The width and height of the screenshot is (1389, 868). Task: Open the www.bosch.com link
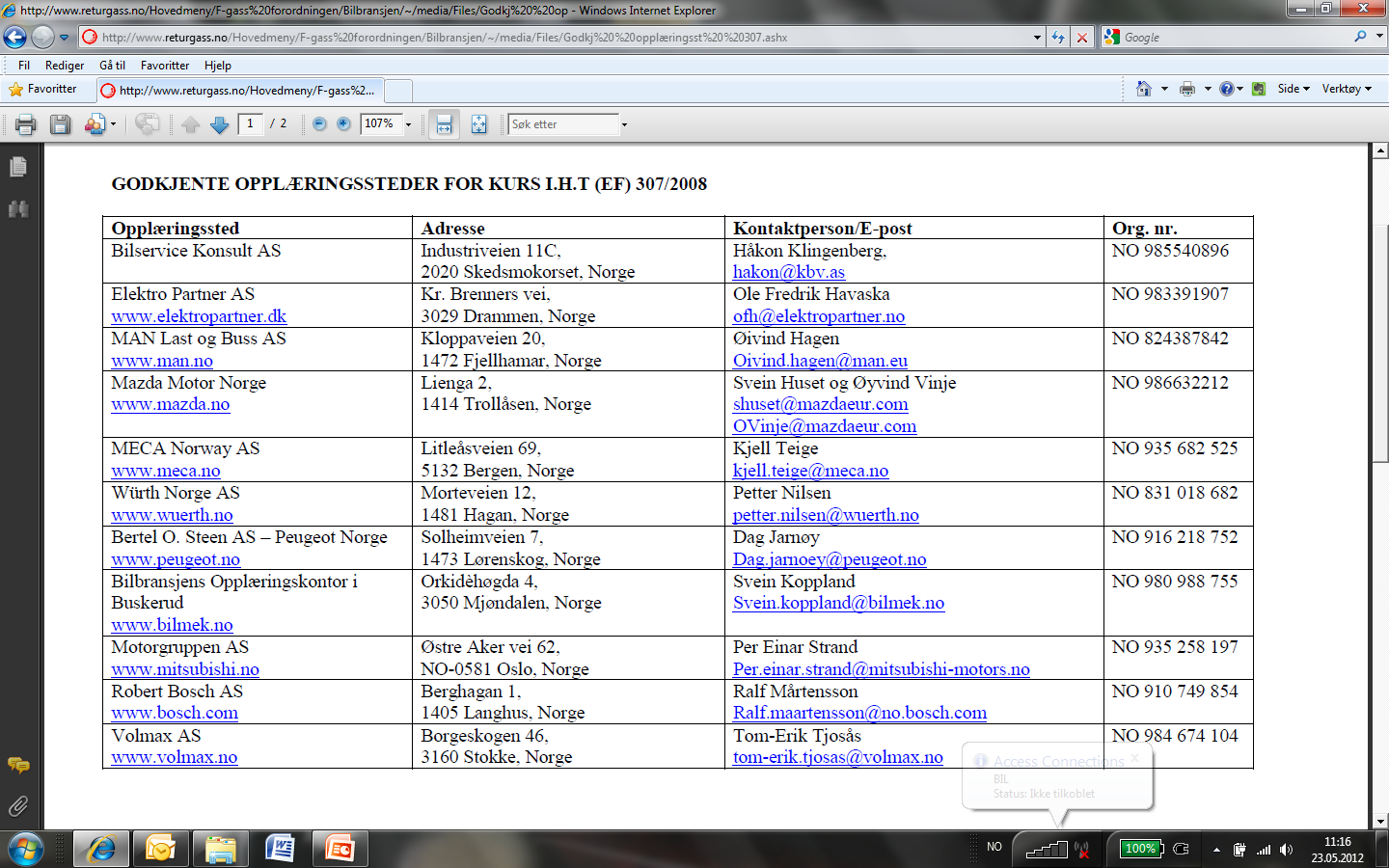click(175, 713)
